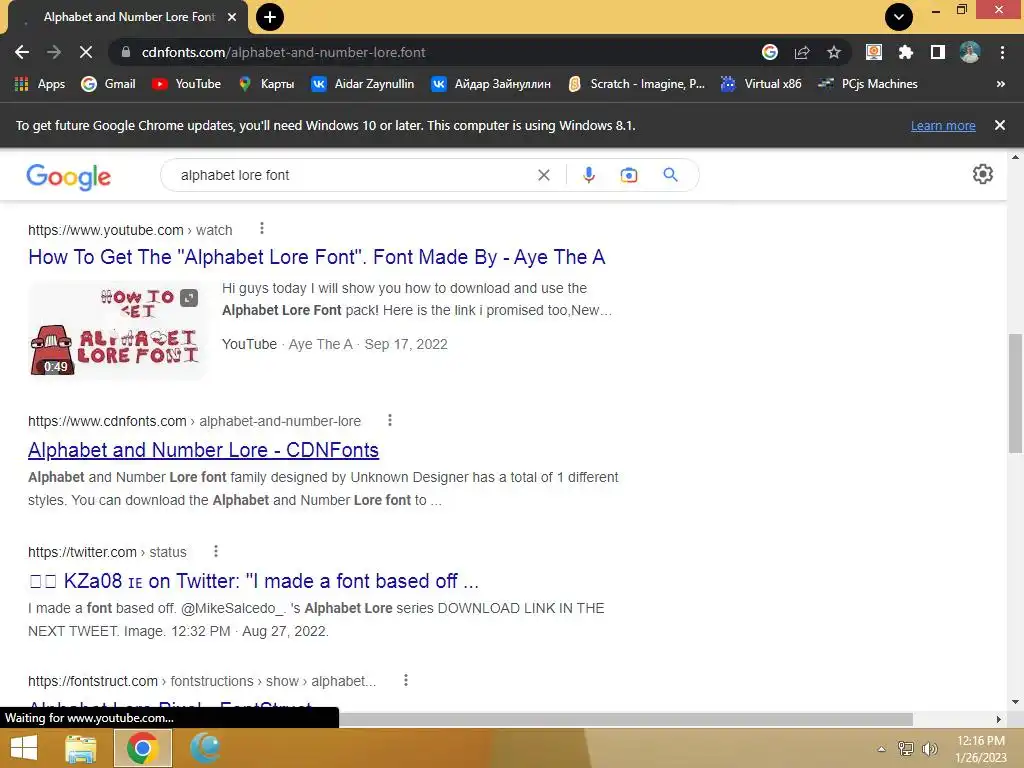Image resolution: width=1024 pixels, height=768 pixels.
Task: Search by image with the camera icon
Action: point(629,175)
